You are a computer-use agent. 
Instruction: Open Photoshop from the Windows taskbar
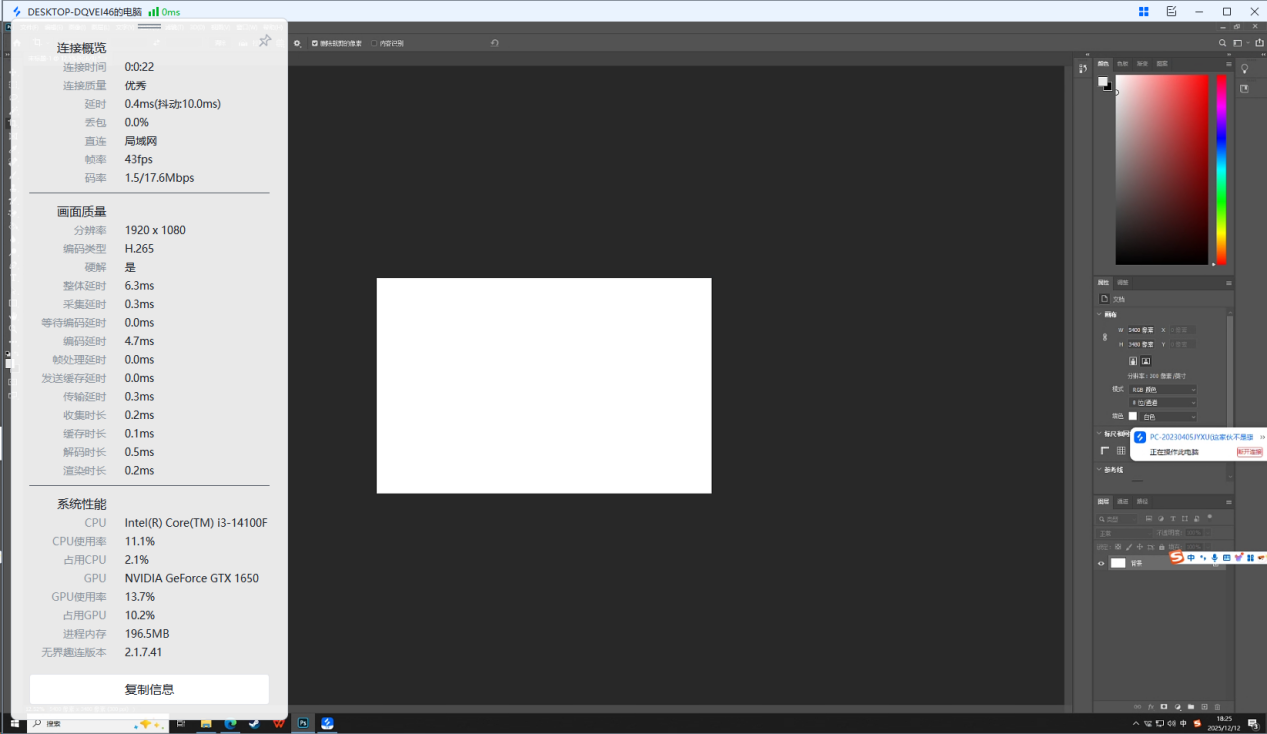302,723
